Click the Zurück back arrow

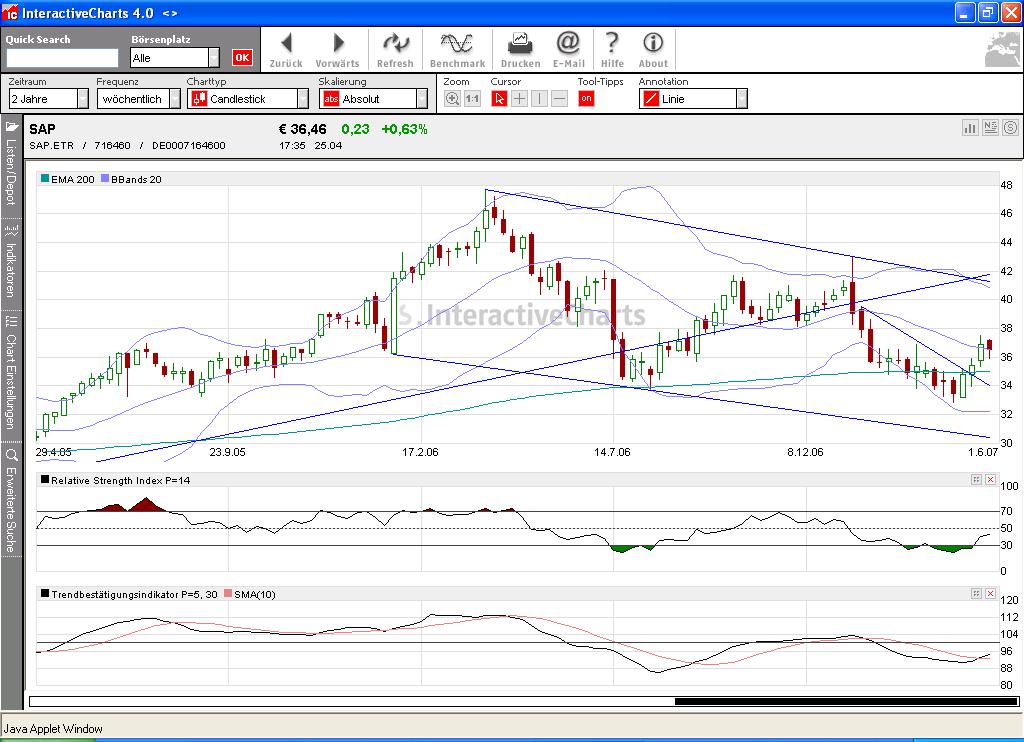(286, 43)
